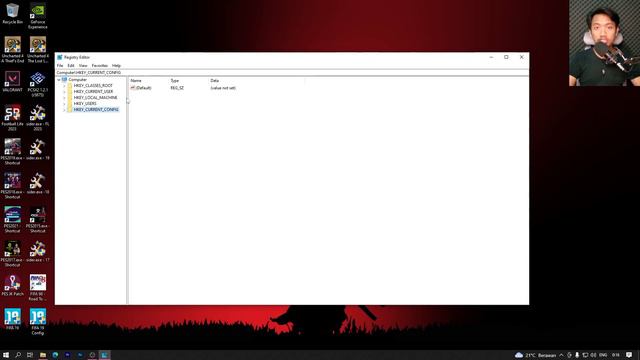The width and height of the screenshot is (640, 360).
Task: Click the (value not set) data cell
Action: tap(223, 88)
